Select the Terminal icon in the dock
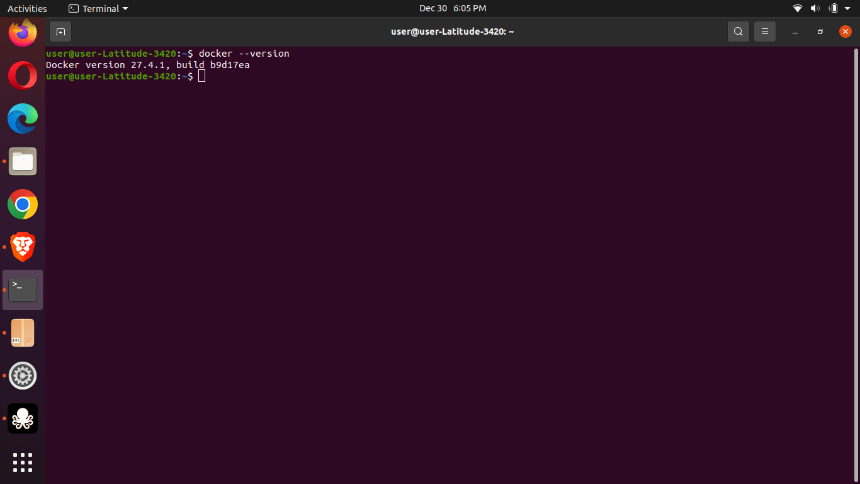Image resolution: width=860 pixels, height=484 pixels. point(22,290)
